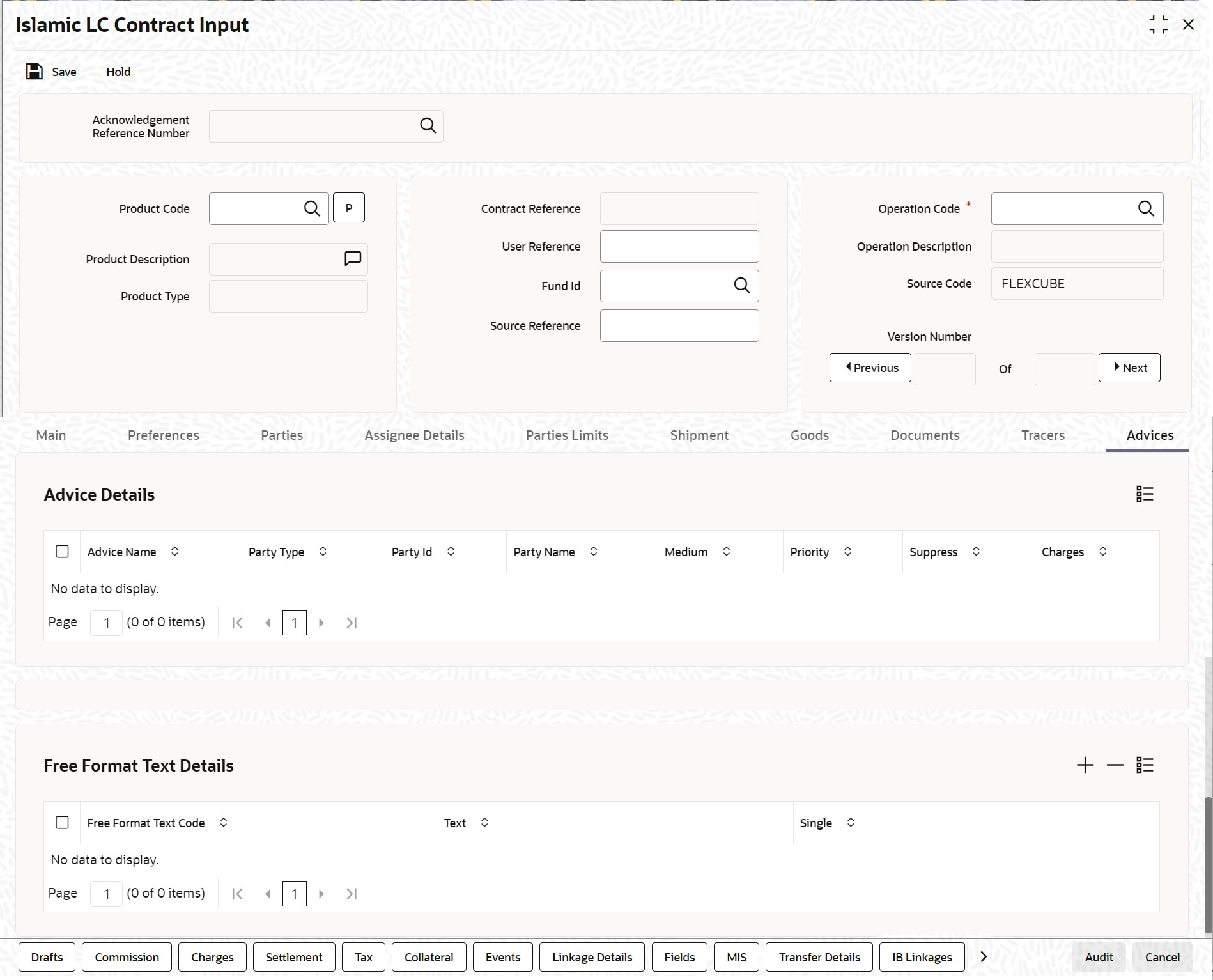Viewport: 1213px width, 980px height.
Task: Go to first page of Advice Details
Action: pyautogui.click(x=237, y=623)
